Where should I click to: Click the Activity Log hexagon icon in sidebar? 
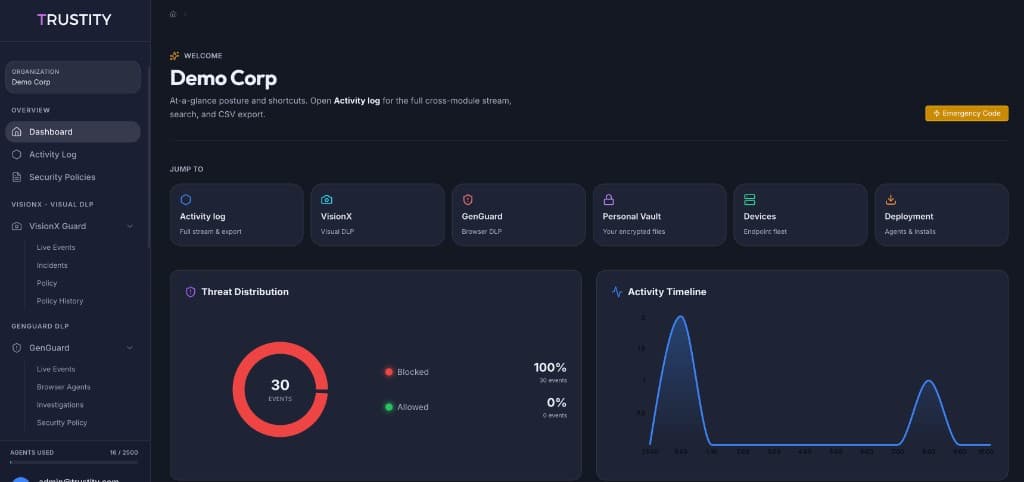pyautogui.click(x=17, y=155)
